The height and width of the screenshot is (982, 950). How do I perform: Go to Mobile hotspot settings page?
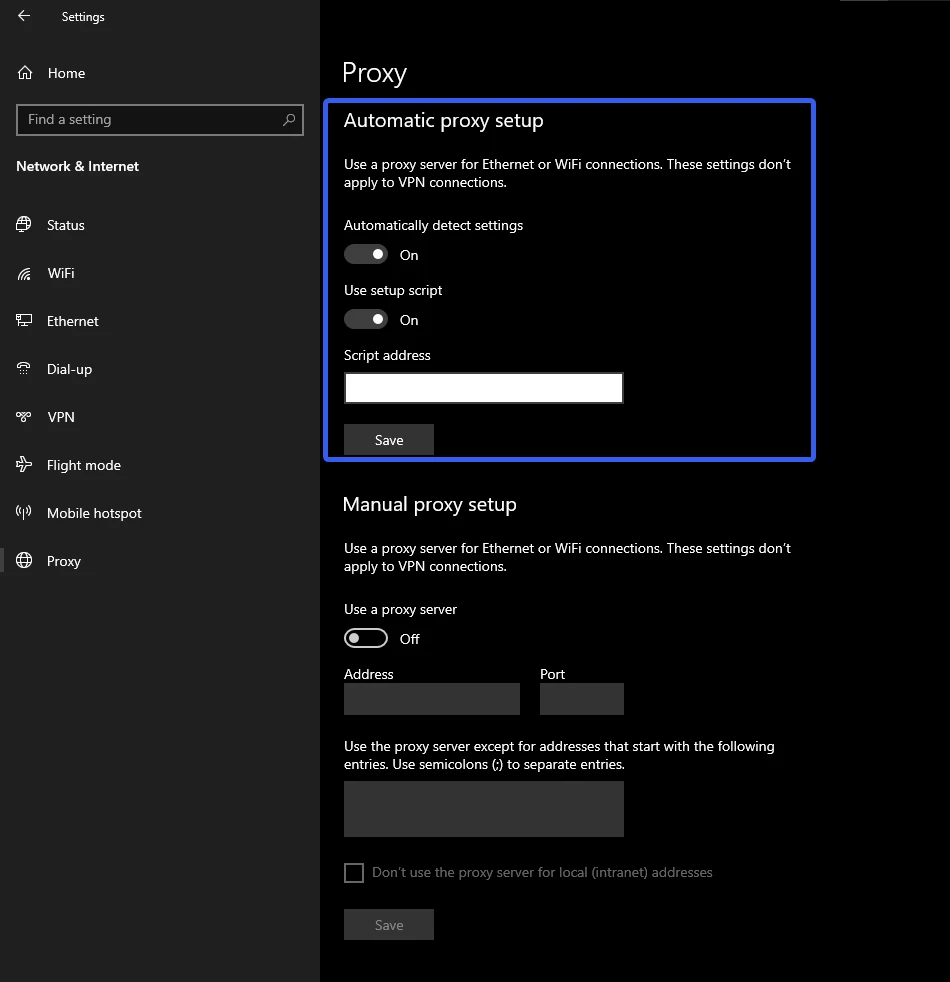click(94, 513)
